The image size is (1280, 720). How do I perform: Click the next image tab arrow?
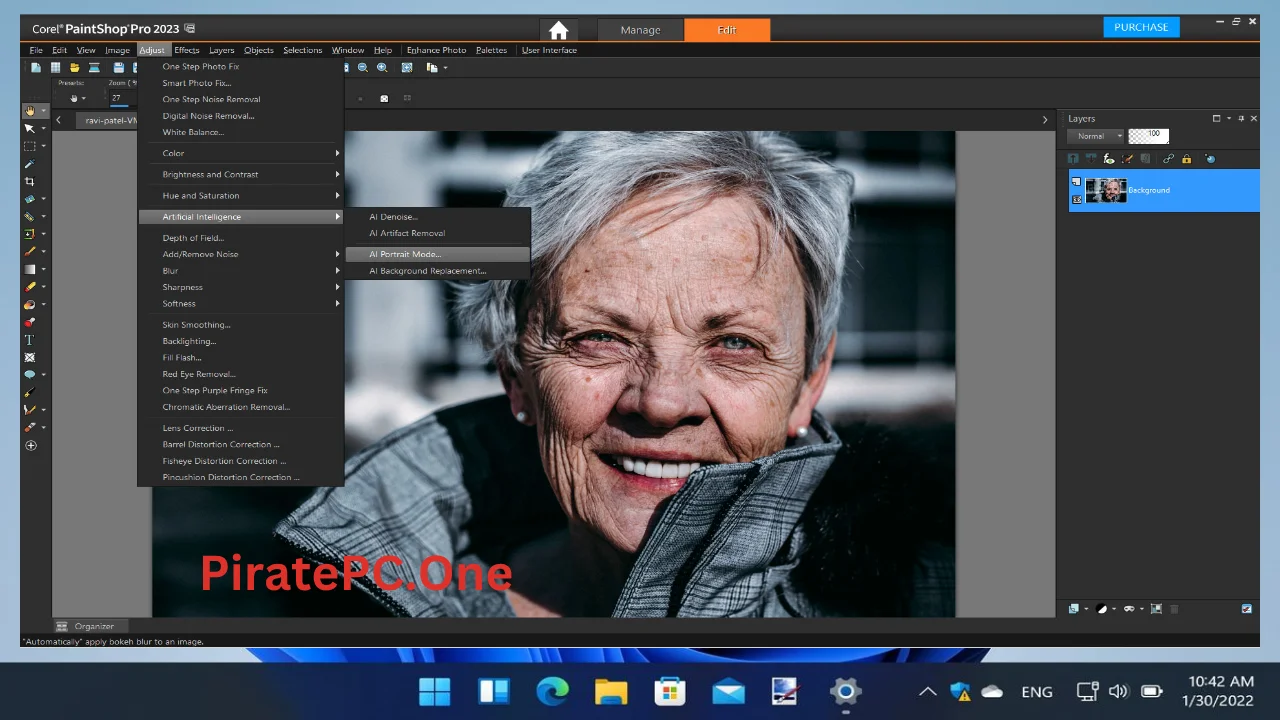1045,120
